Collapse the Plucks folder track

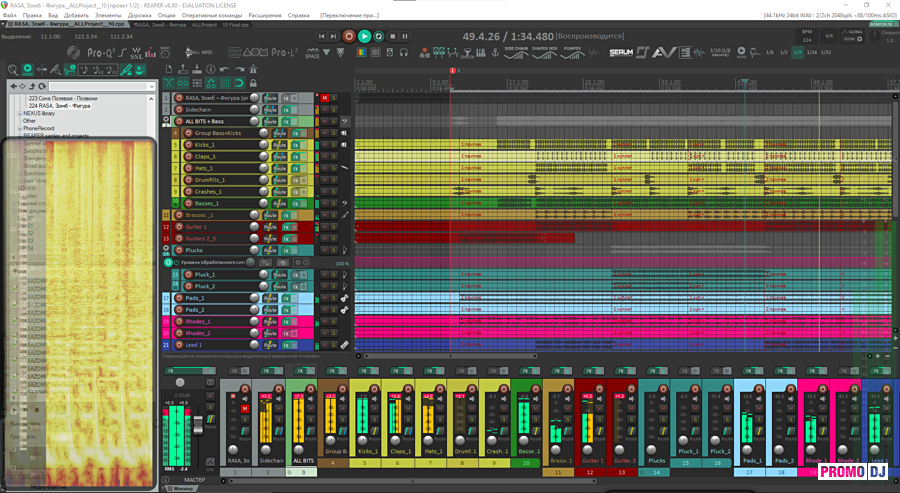166,250
